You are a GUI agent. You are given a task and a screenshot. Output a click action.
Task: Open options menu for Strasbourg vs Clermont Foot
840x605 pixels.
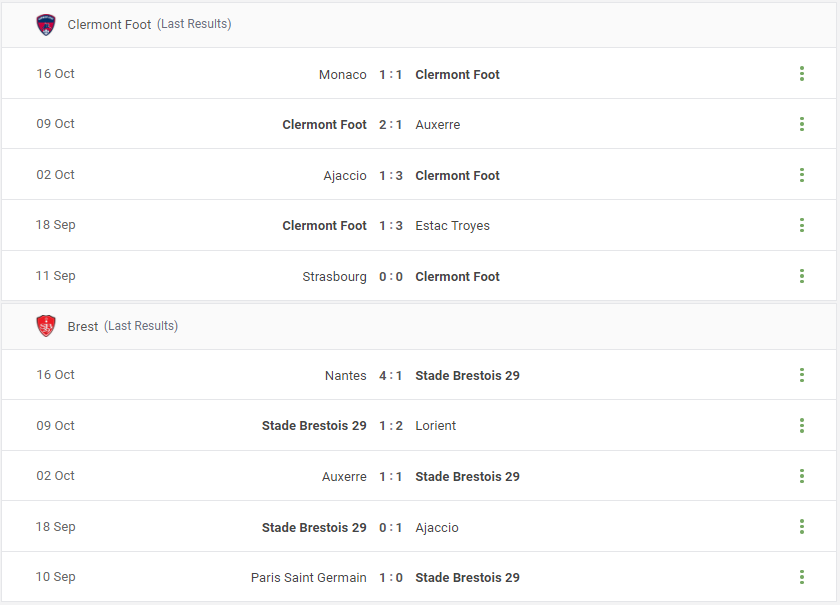(801, 276)
